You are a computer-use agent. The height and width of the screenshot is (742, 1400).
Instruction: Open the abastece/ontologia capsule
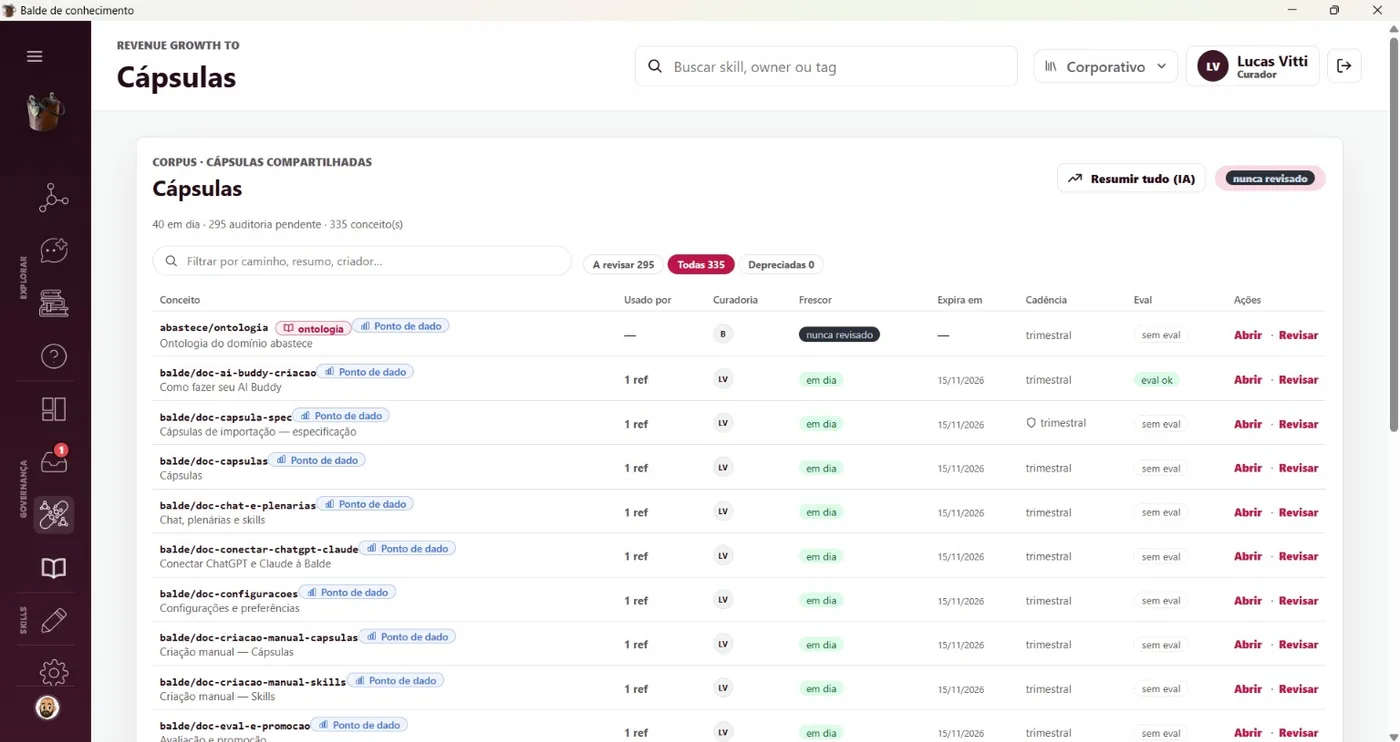coord(1248,335)
